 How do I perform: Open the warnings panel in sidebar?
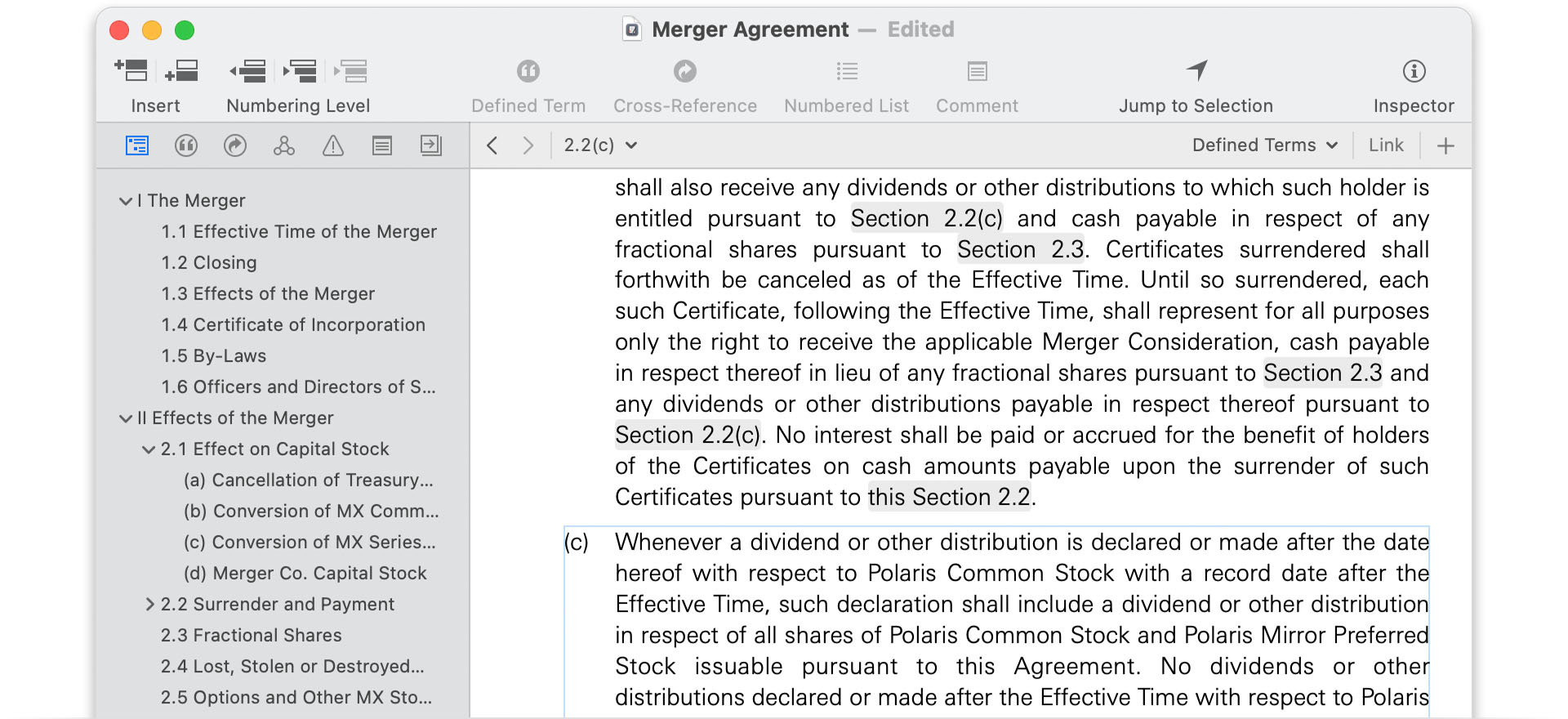pos(333,145)
